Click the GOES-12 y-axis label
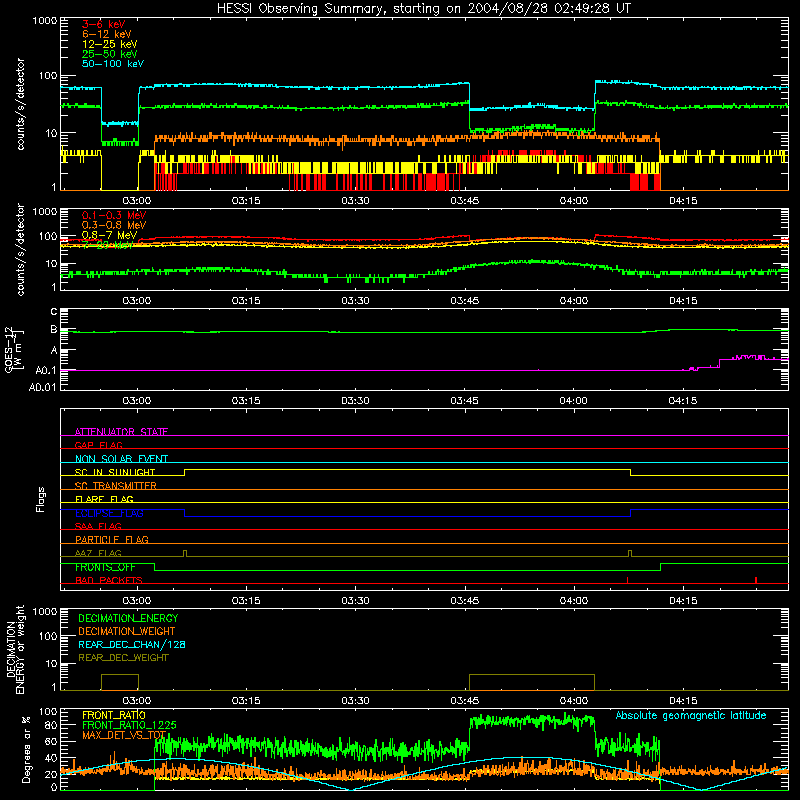This screenshot has height=800, width=800. 14,350
